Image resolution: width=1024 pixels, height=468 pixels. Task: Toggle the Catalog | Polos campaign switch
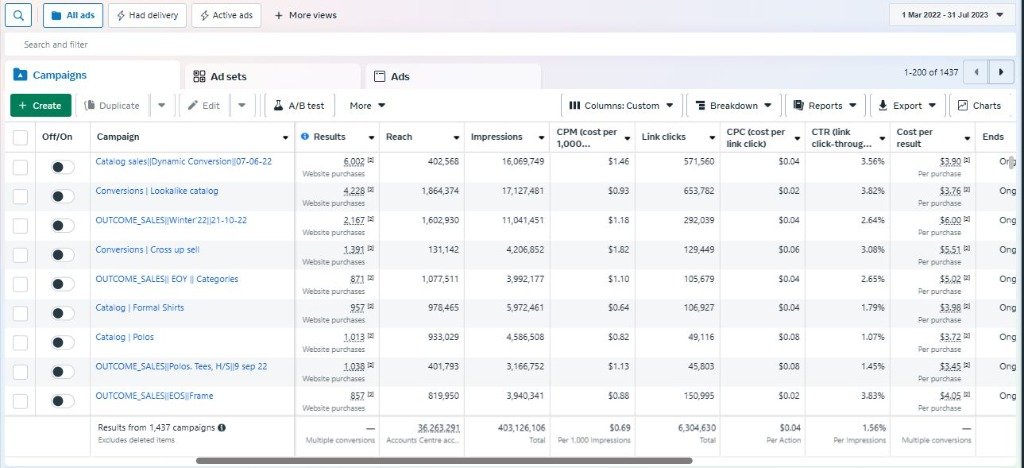tap(63, 343)
